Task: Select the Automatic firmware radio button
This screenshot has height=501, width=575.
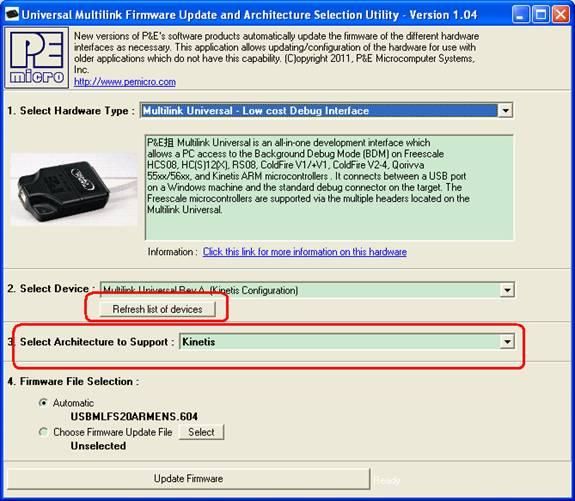Action: [x=43, y=403]
